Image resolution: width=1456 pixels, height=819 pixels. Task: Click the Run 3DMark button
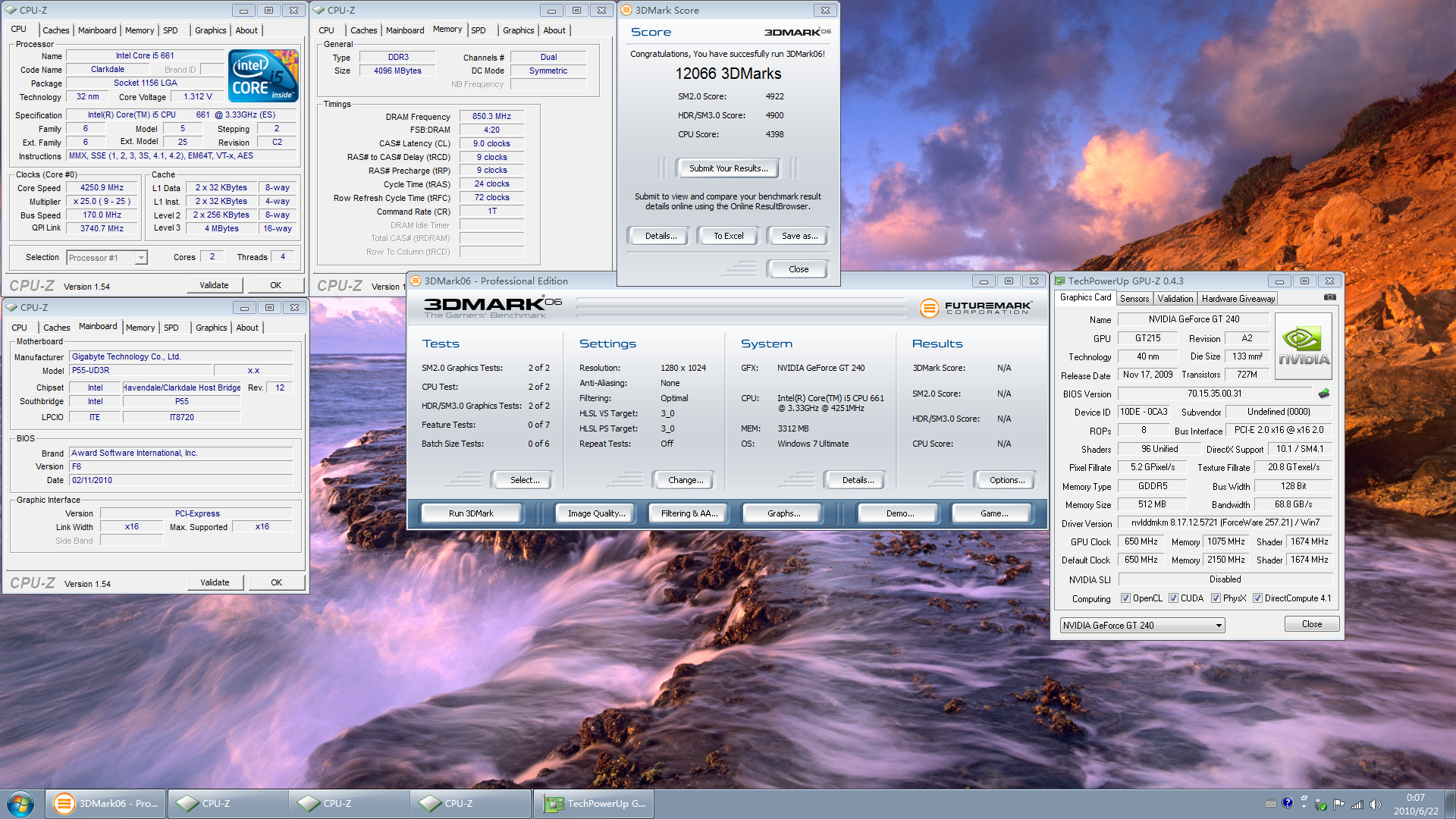coord(471,513)
